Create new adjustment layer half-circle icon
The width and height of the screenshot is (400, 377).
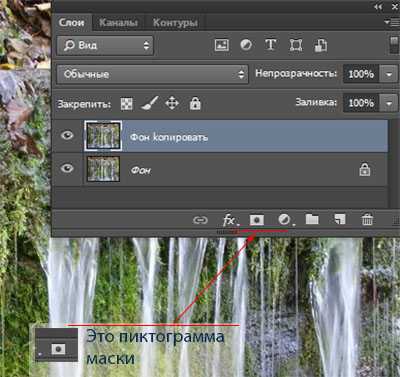coord(285,220)
